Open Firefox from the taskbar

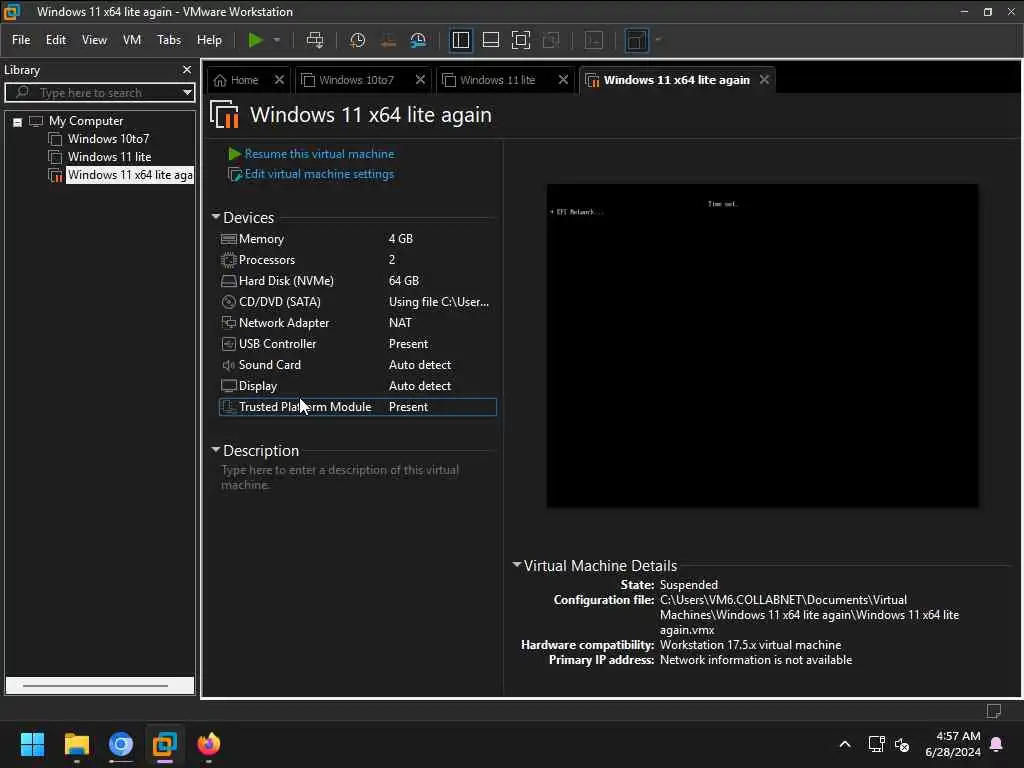(x=209, y=744)
